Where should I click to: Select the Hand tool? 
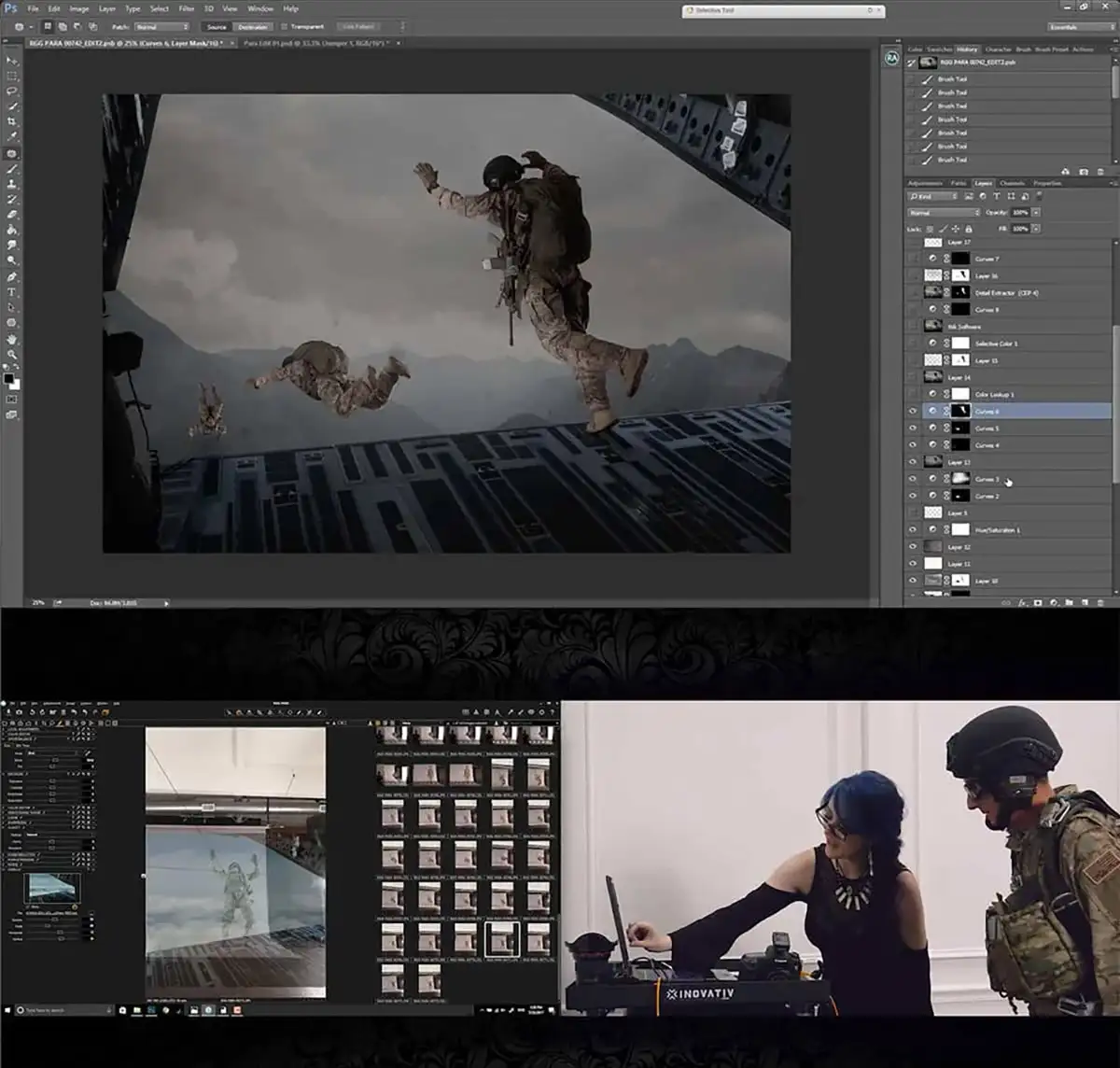12,339
